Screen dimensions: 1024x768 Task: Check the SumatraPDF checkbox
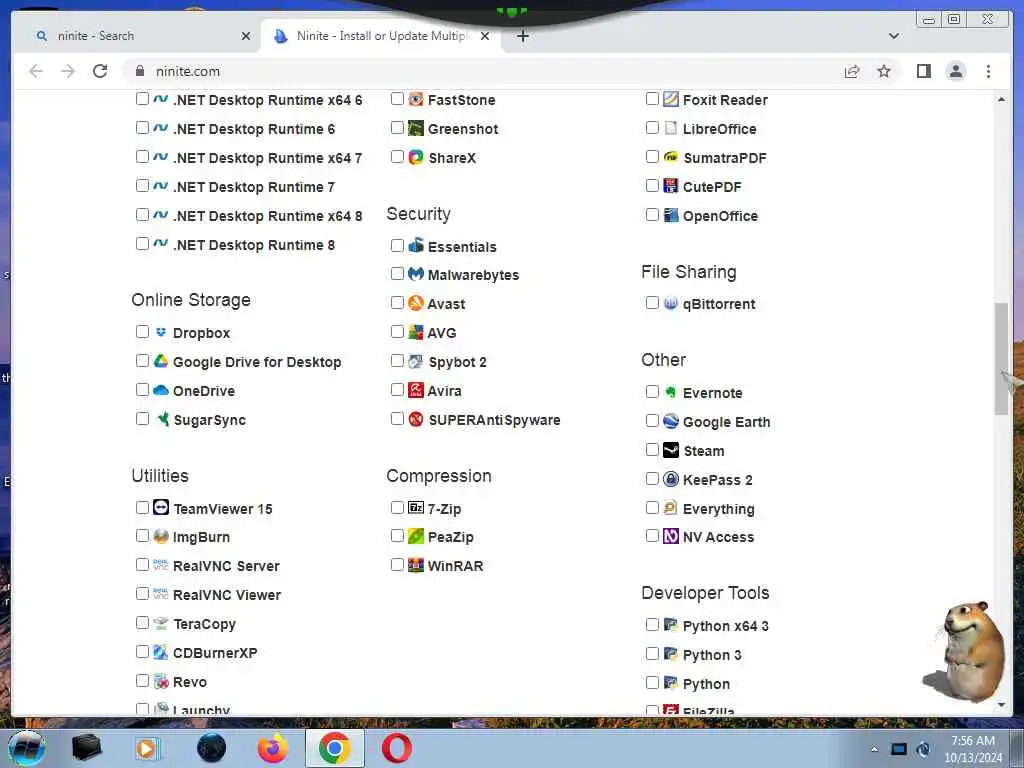pyautogui.click(x=652, y=156)
